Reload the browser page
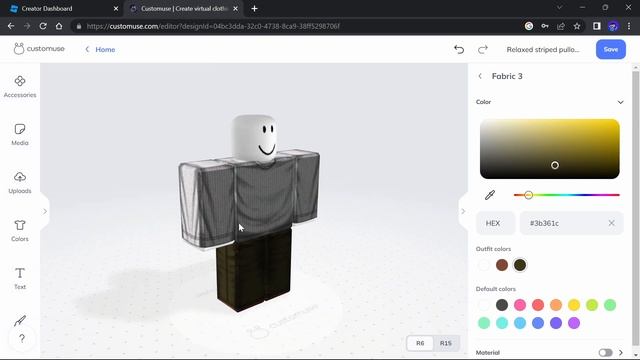Viewport: 640px width, 360px height. (x=43, y=26)
